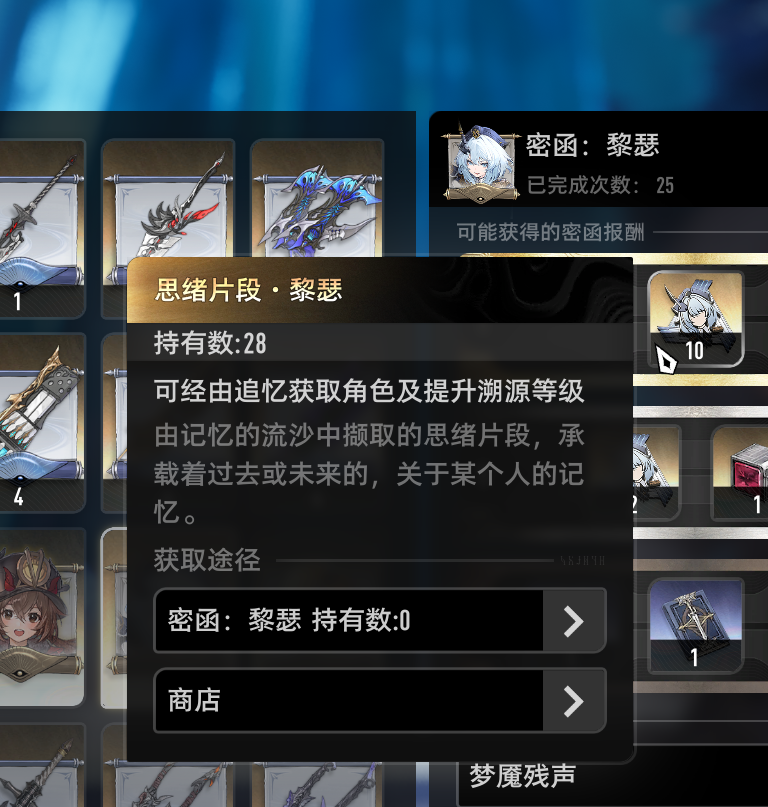Open the 商店 source chevron arrow
Screen dimensions: 768x807
[x=574, y=700]
